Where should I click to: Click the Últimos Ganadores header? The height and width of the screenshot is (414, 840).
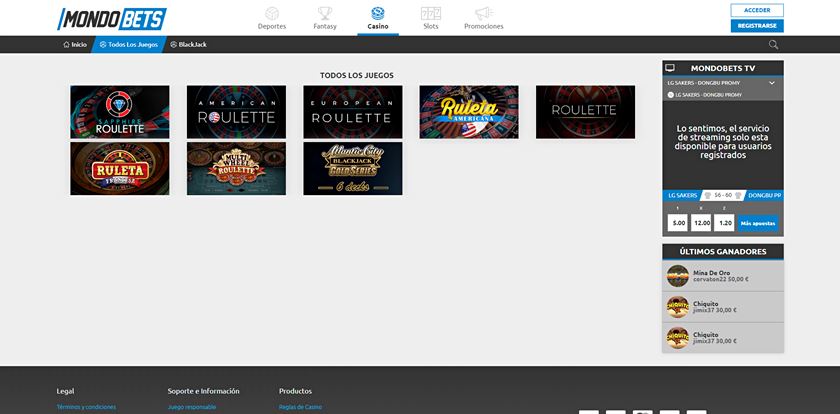pyautogui.click(x=723, y=252)
